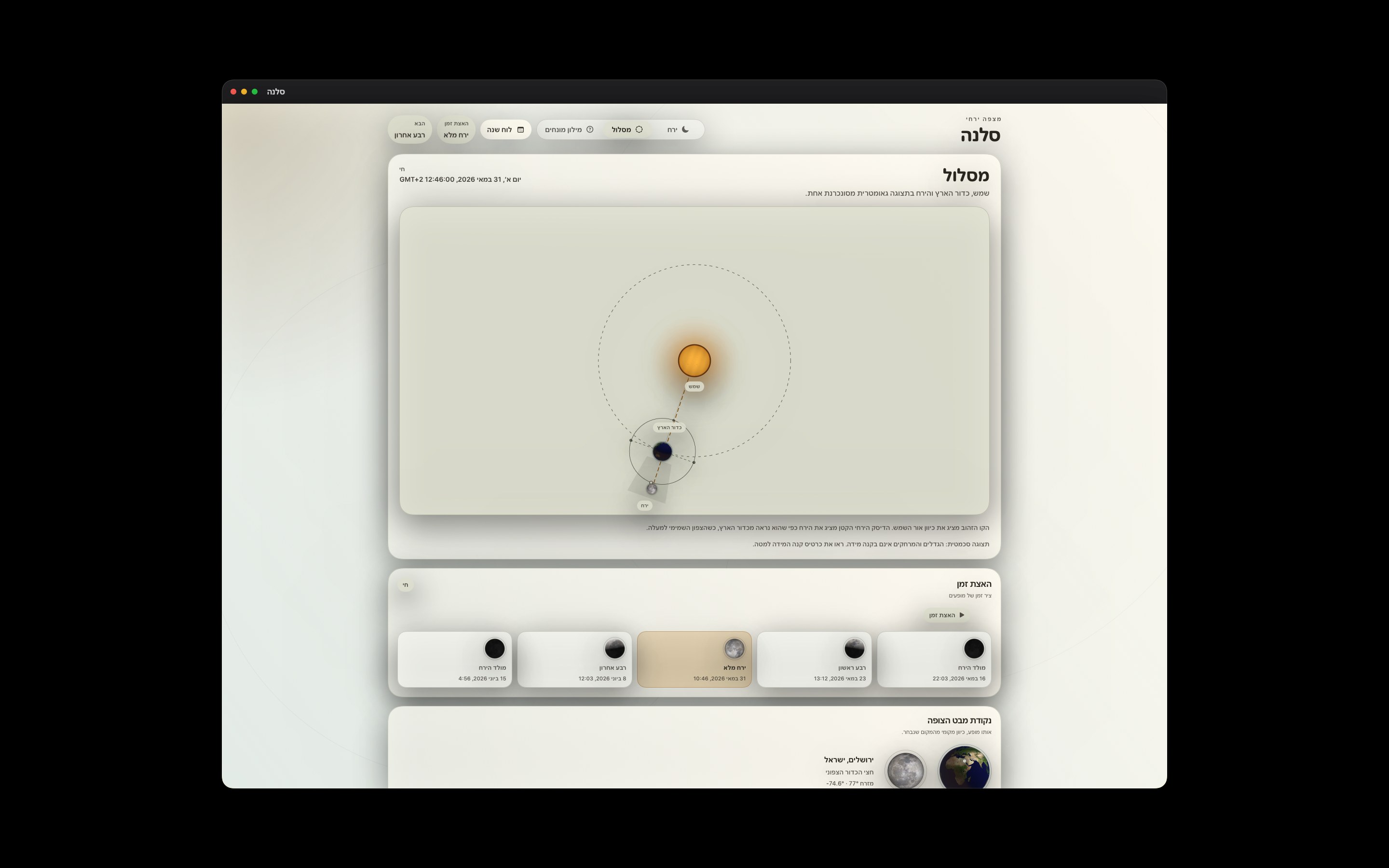Switch to the ירח tab
The image size is (1389, 868).
pos(678,130)
